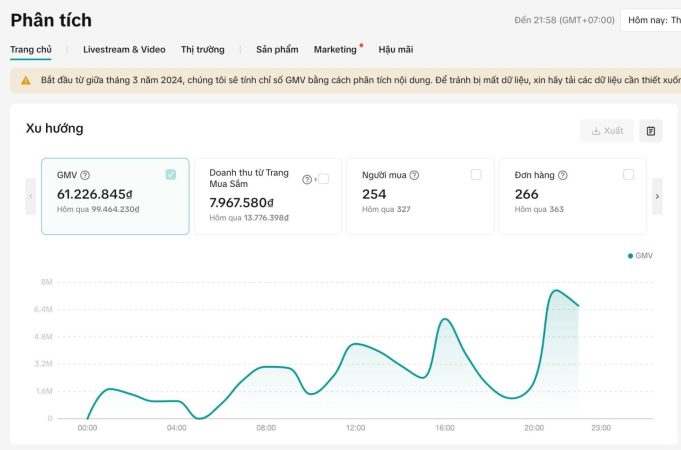
Task: Click the GMV legend dot on chart
Action: pyautogui.click(x=630, y=256)
